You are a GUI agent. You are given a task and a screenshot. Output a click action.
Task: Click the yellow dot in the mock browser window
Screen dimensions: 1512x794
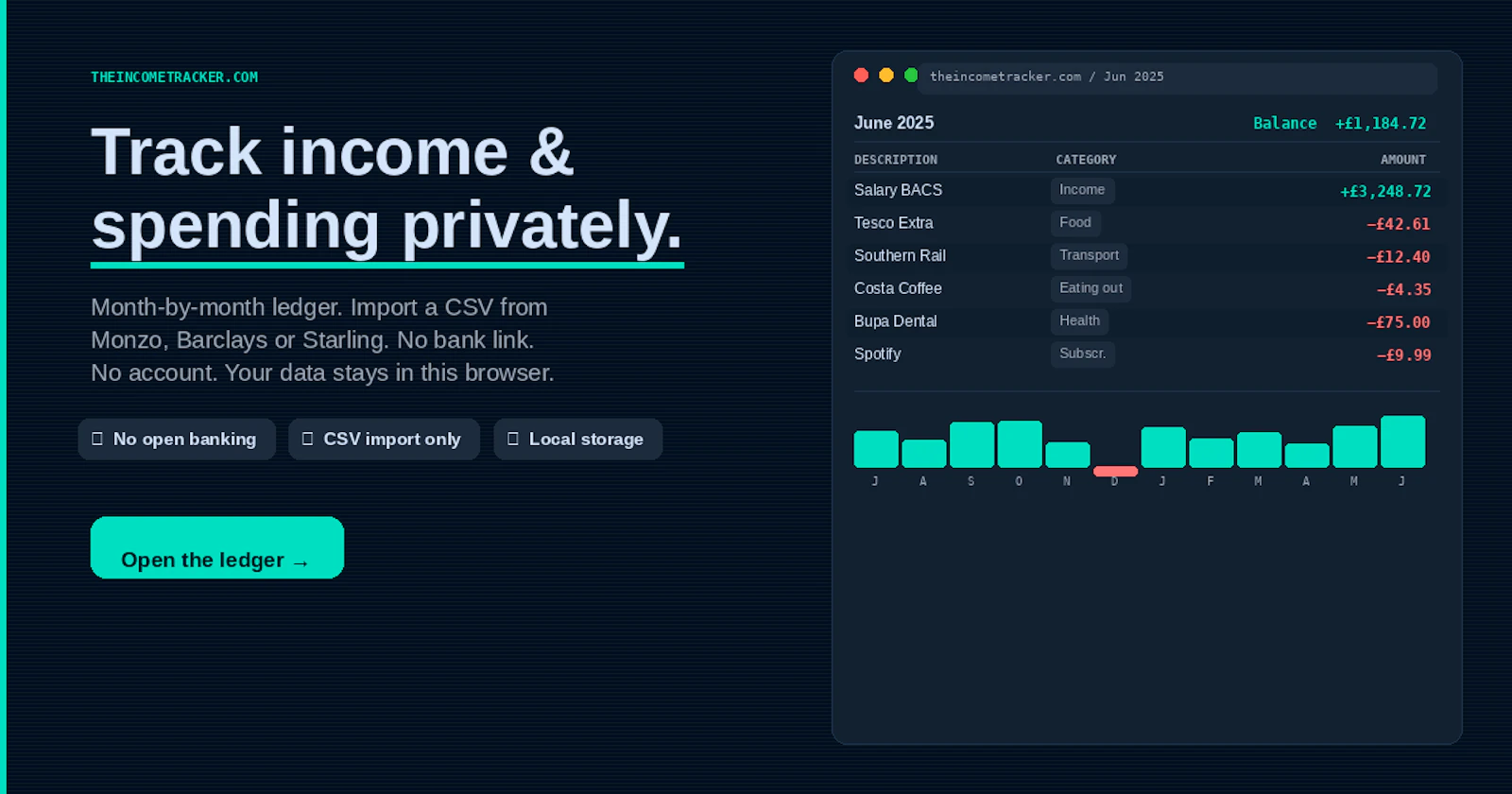click(886, 76)
